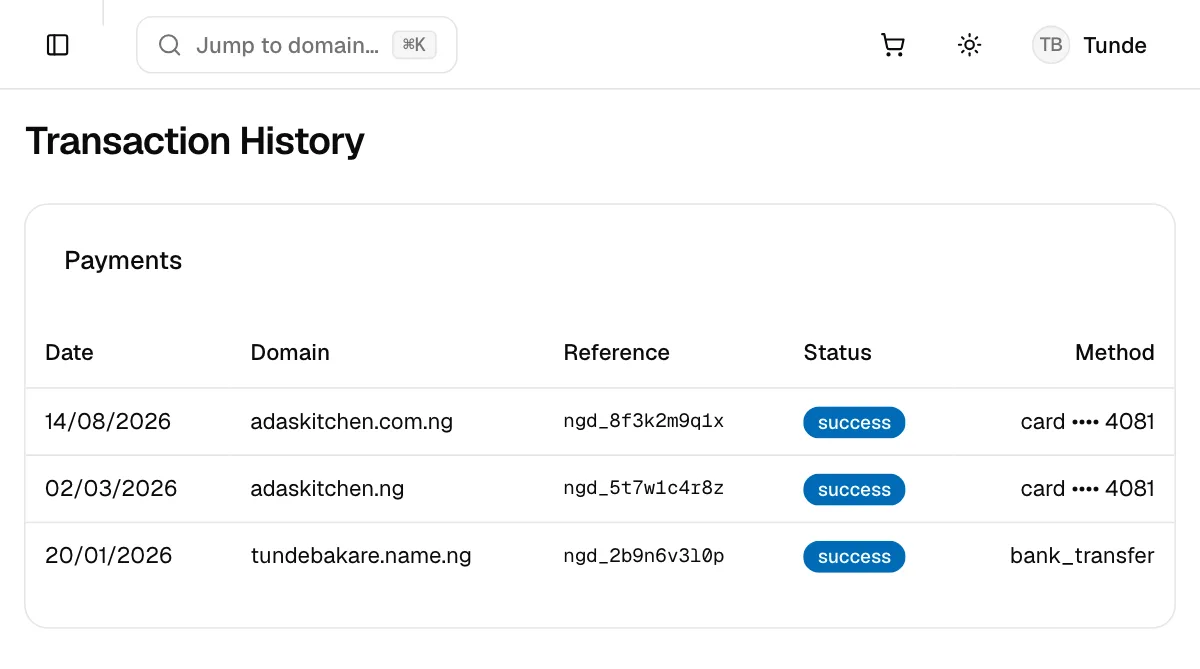This screenshot has width=1200, height=669.
Task: Click the Status column header
Action: click(838, 353)
